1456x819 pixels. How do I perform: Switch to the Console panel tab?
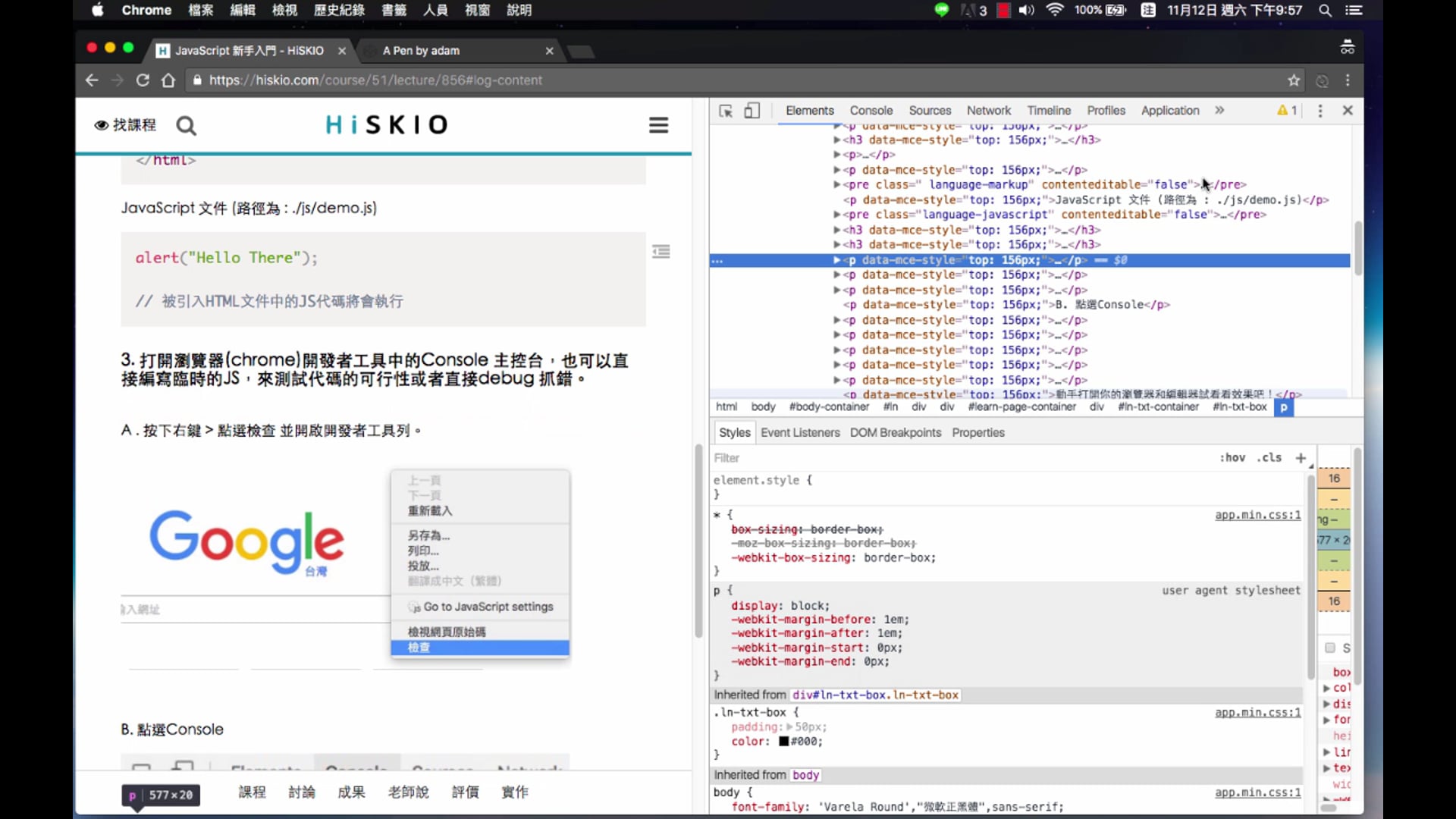(x=871, y=110)
